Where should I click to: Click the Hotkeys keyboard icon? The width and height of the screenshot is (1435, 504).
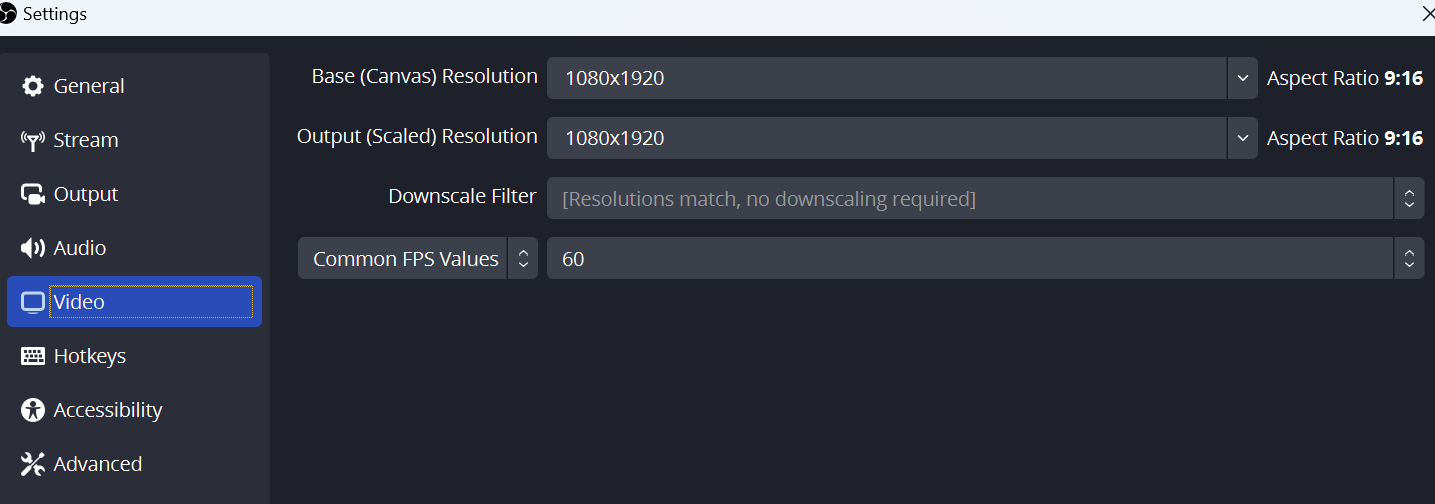tap(33, 356)
